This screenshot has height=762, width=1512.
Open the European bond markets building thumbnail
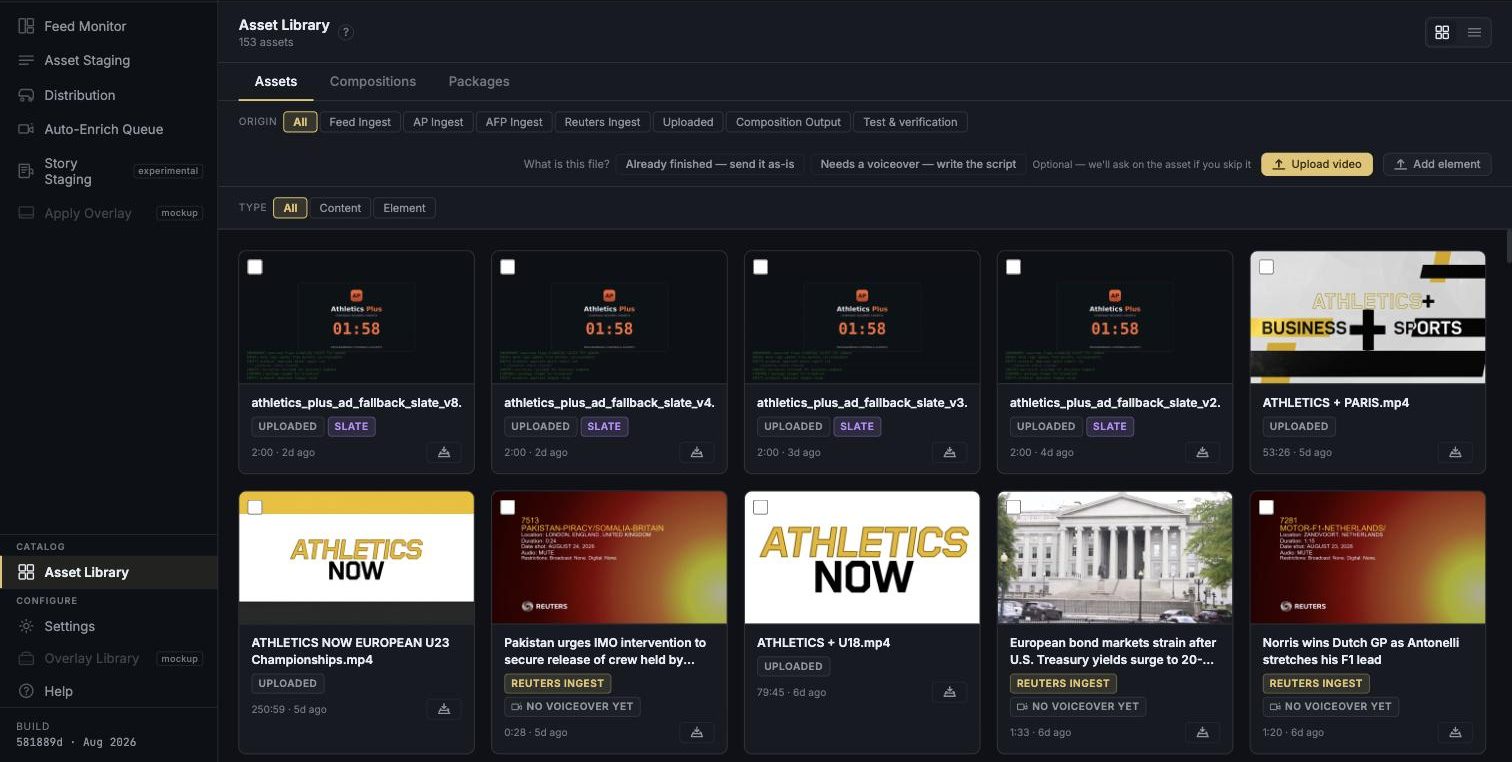(x=1115, y=557)
